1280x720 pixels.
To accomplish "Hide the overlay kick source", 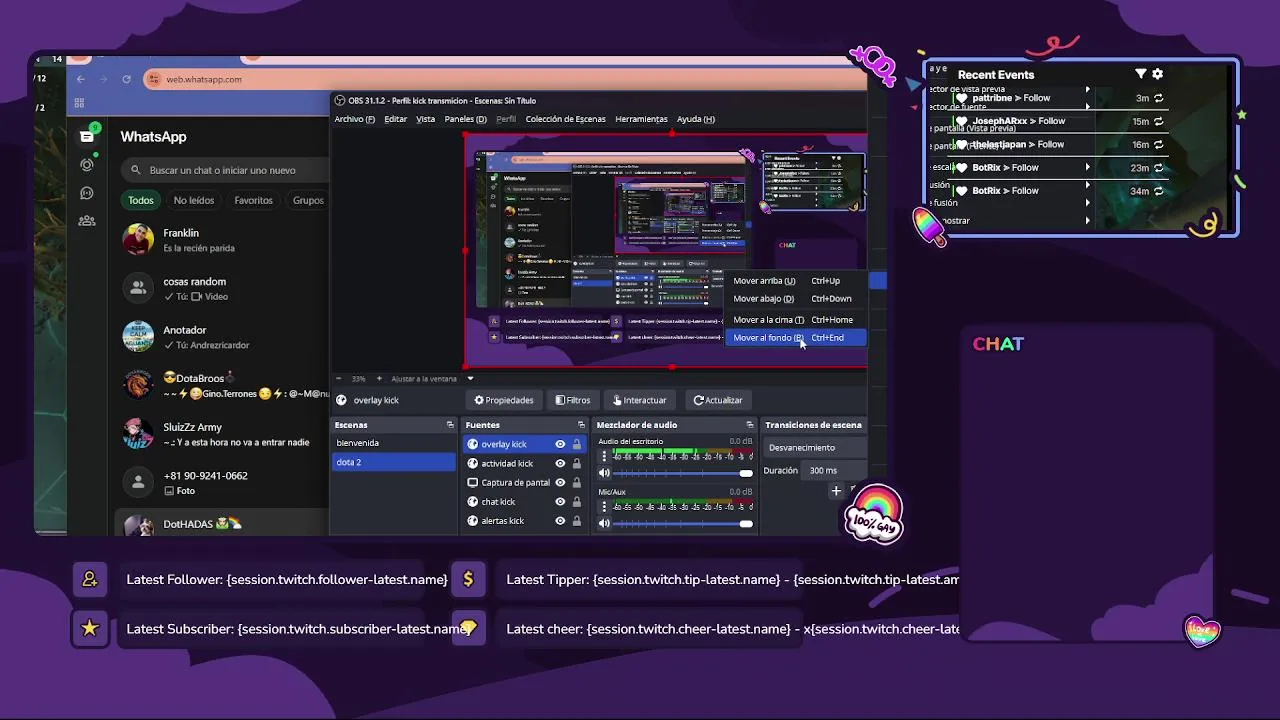I will (x=560, y=444).
